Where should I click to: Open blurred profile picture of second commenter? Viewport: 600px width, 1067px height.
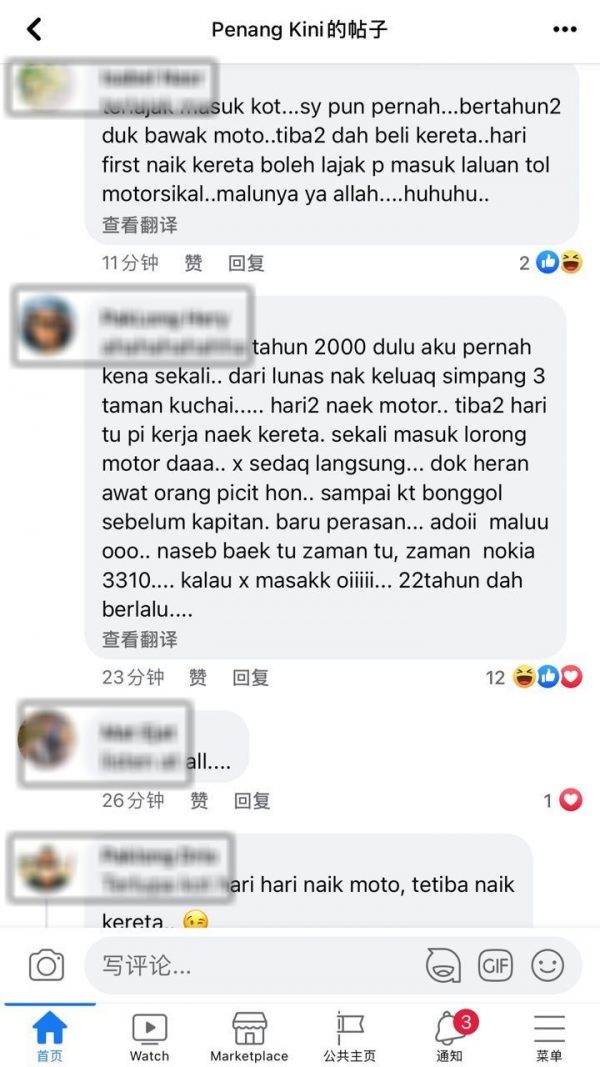(x=47, y=325)
